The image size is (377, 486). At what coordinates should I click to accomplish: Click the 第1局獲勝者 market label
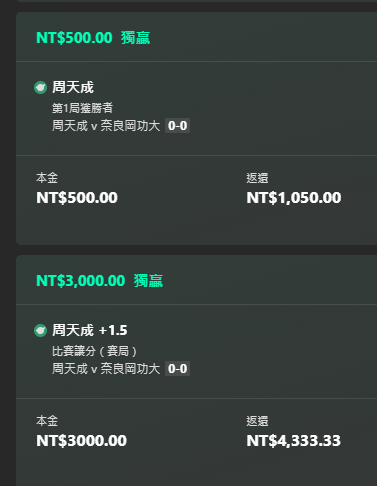click(x=82, y=108)
